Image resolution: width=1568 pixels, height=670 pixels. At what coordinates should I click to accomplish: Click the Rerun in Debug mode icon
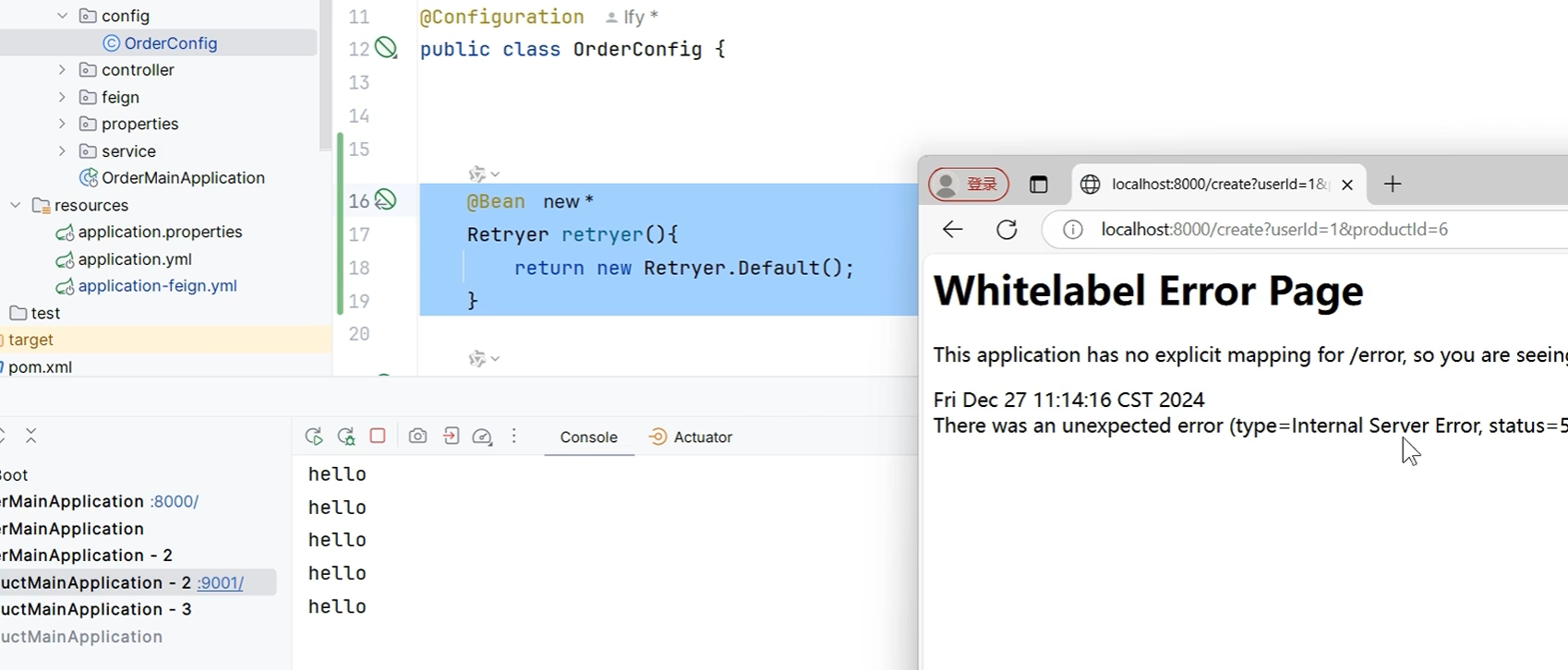tap(346, 437)
